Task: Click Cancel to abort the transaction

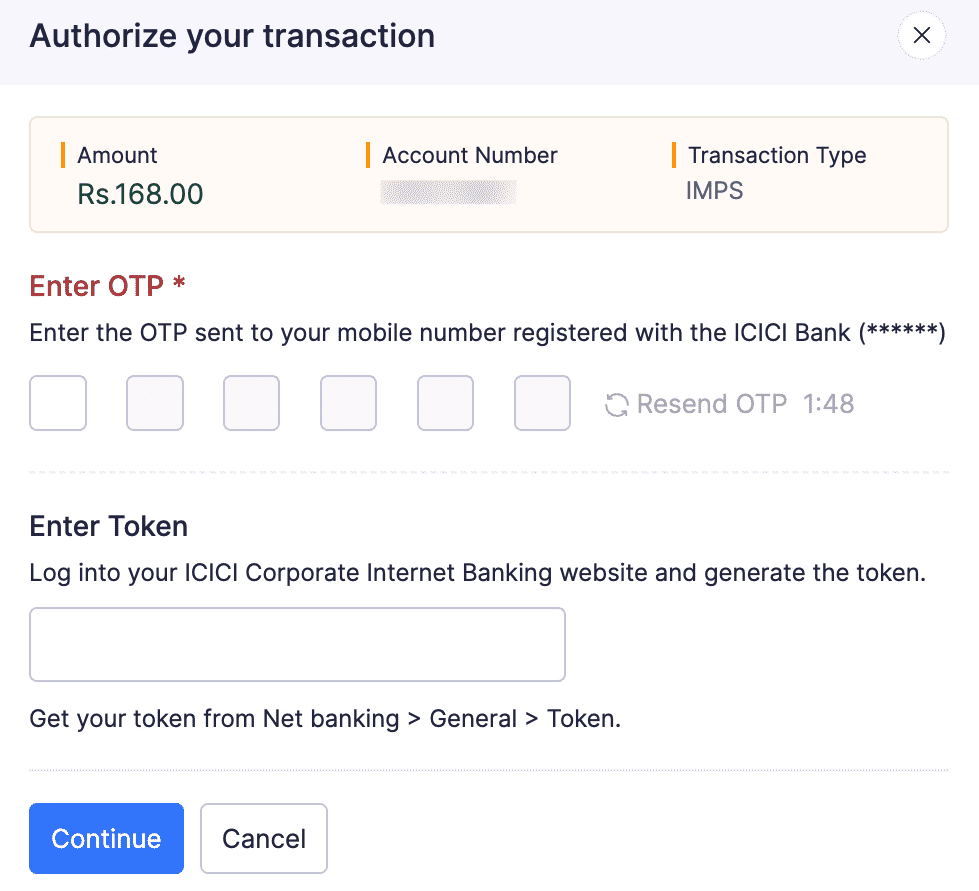Action: (263, 838)
